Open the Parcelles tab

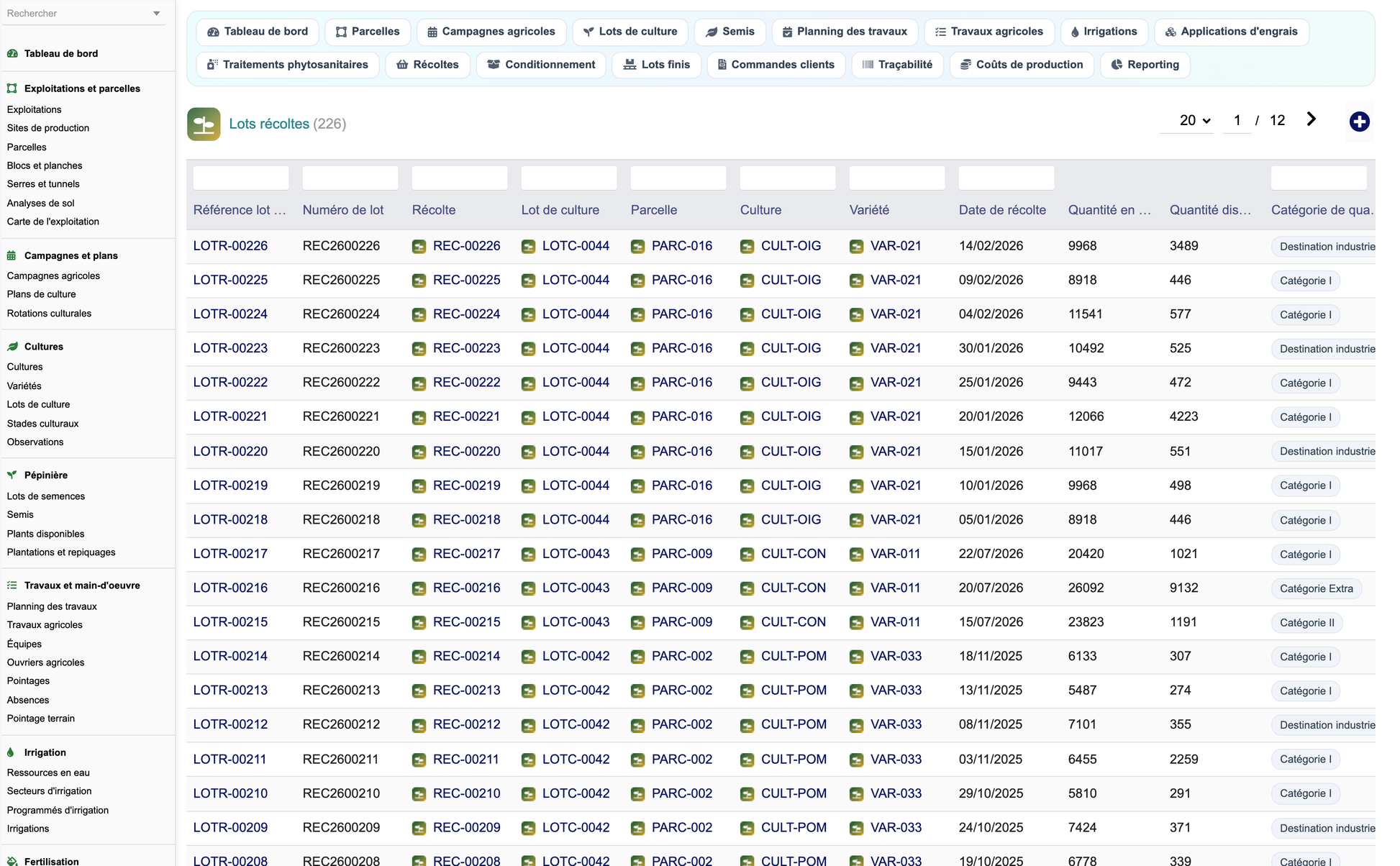point(368,32)
